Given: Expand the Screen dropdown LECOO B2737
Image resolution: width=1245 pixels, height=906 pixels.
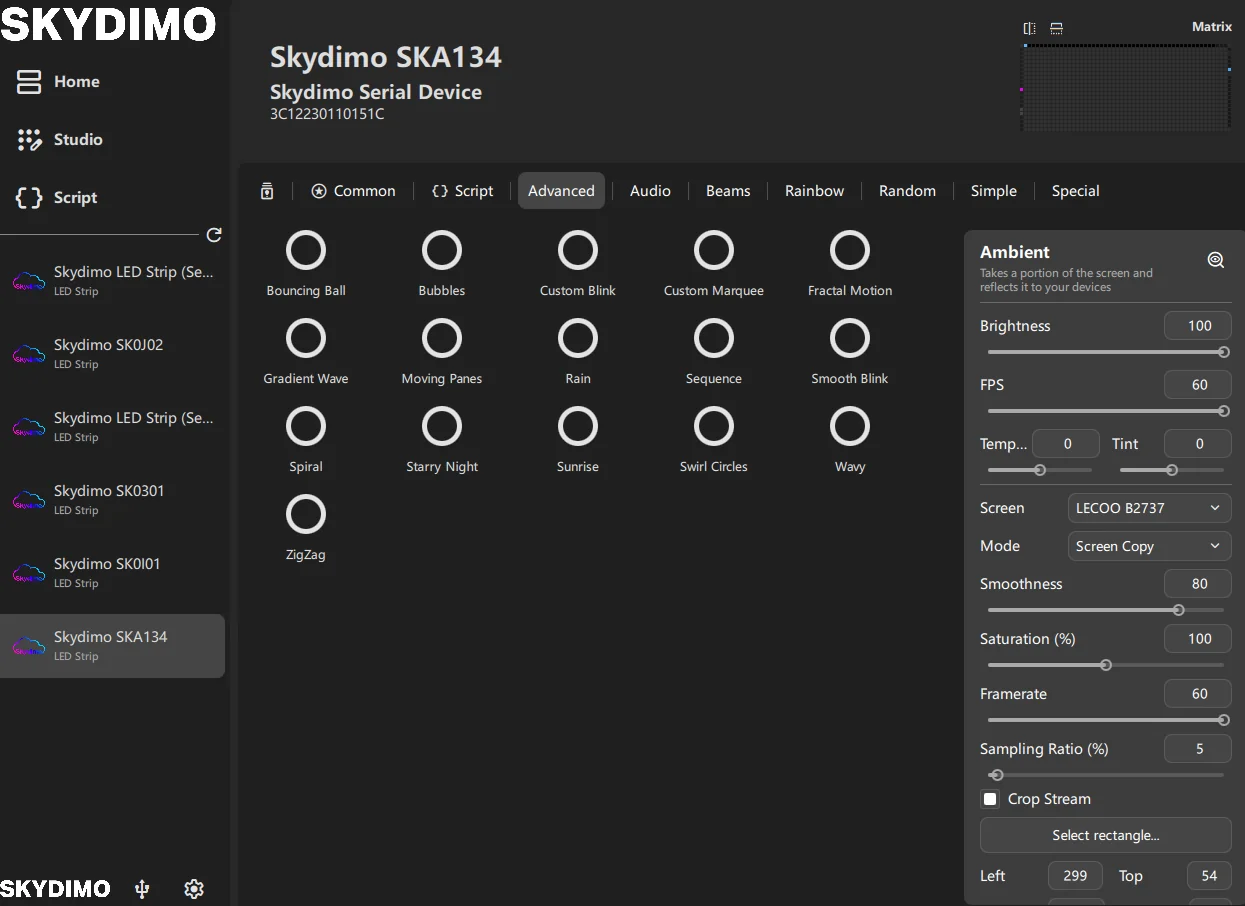Looking at the screenshot, I should coord(1149,508).
